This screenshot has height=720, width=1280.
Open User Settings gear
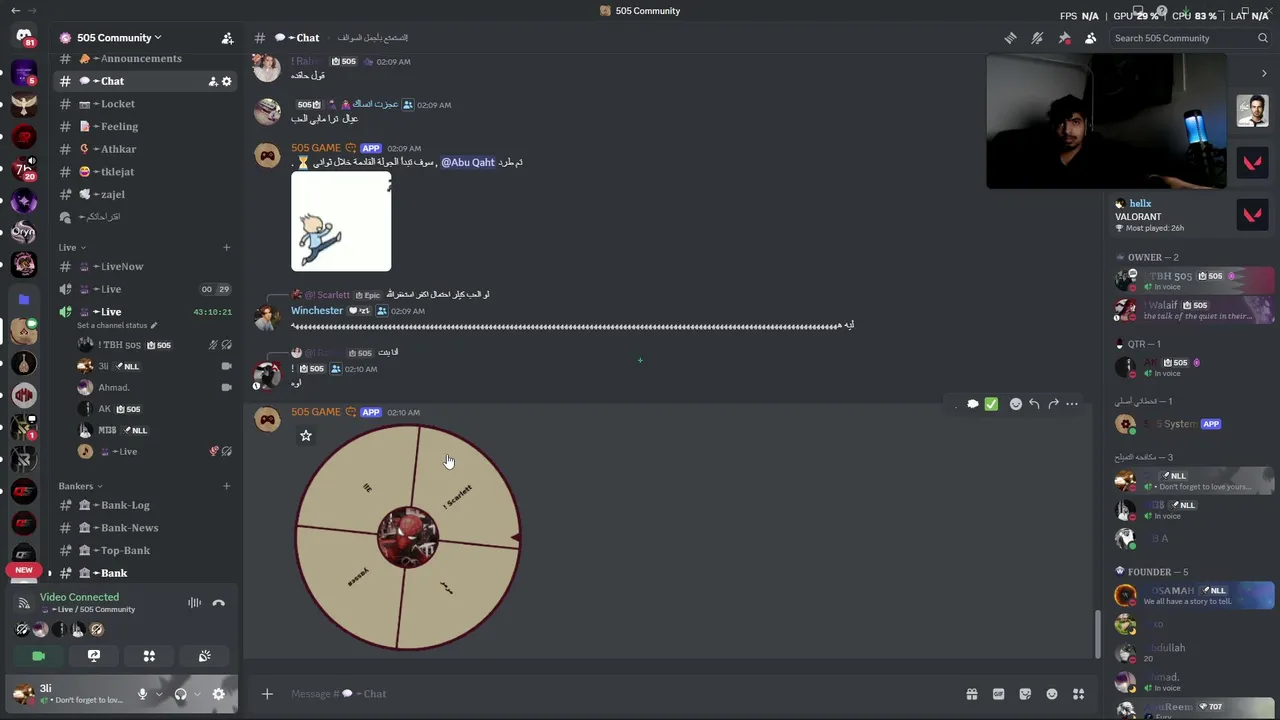219,694
